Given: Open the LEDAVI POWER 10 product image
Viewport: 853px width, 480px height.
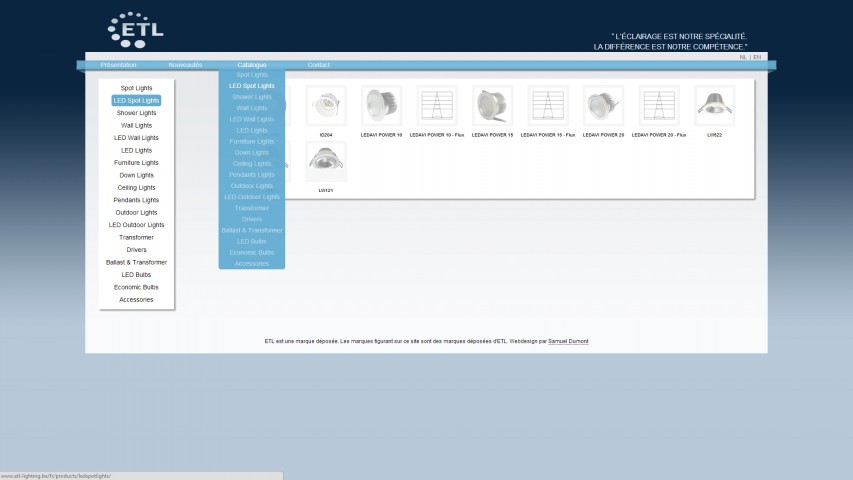Looking at the screenshot, I should pos(381,106).
